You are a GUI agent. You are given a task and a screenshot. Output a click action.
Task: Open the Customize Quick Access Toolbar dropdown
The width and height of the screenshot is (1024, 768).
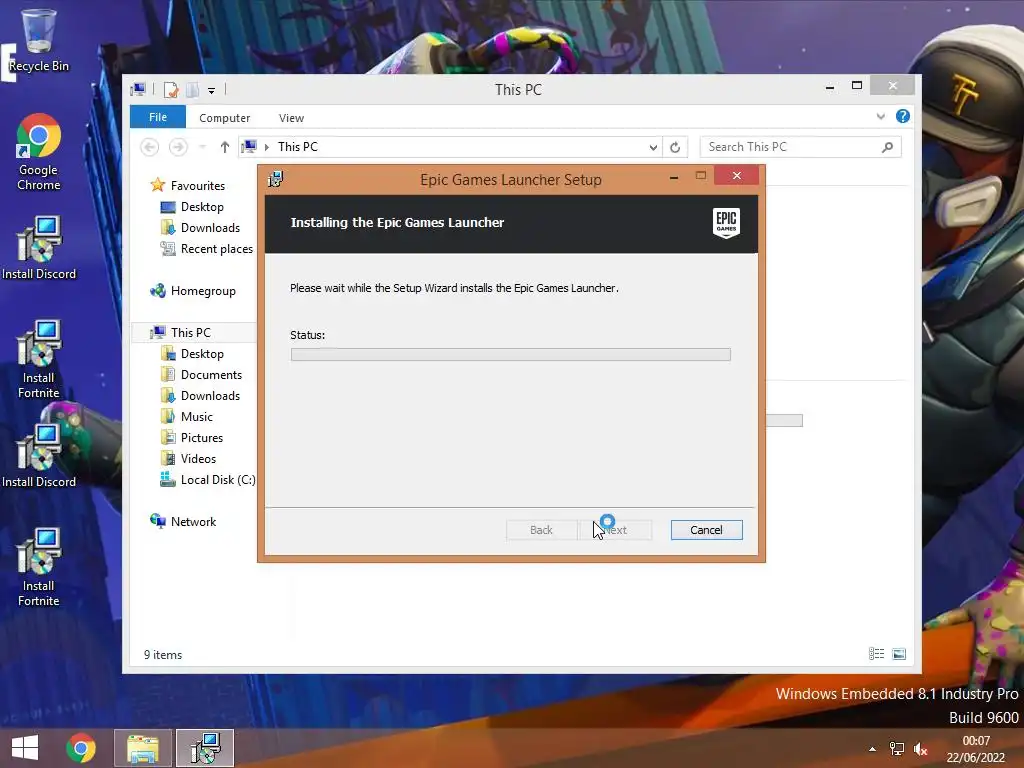tap(211, 90)
